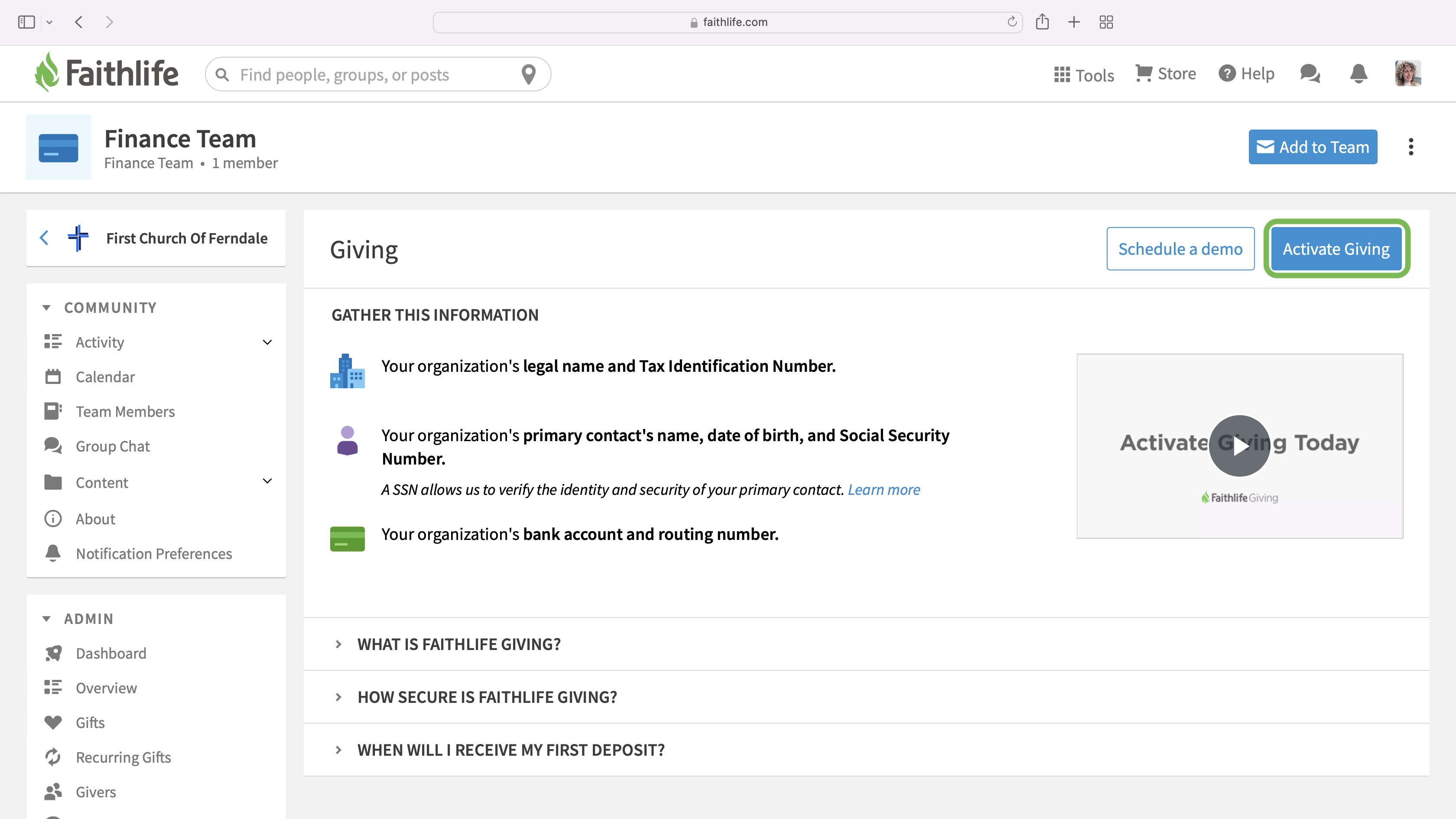Collapse the ADMIN section
The width and height of the screenshot is (1456, 819).
tap(46, 619)
